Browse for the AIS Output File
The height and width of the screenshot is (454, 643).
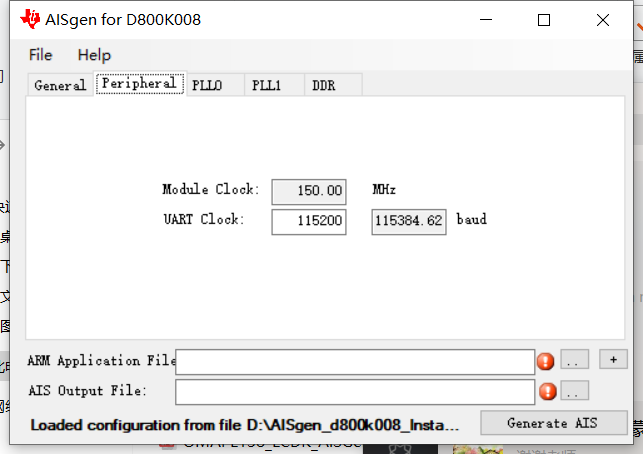(575, 390)
